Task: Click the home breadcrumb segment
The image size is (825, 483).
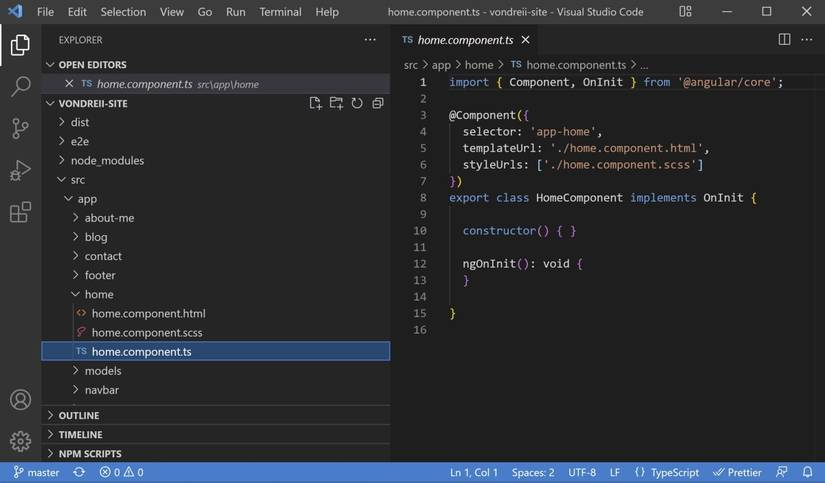Action: pos(479,65)
